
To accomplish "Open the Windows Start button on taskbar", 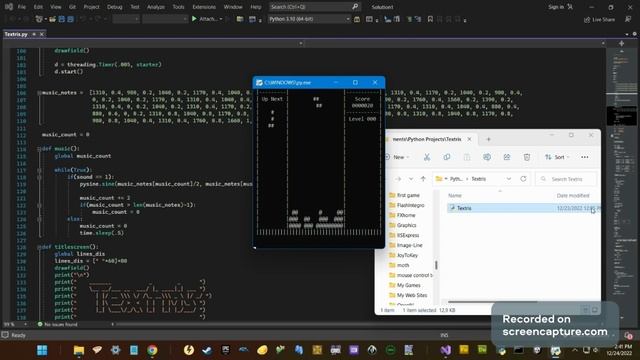I will point(42,350).
